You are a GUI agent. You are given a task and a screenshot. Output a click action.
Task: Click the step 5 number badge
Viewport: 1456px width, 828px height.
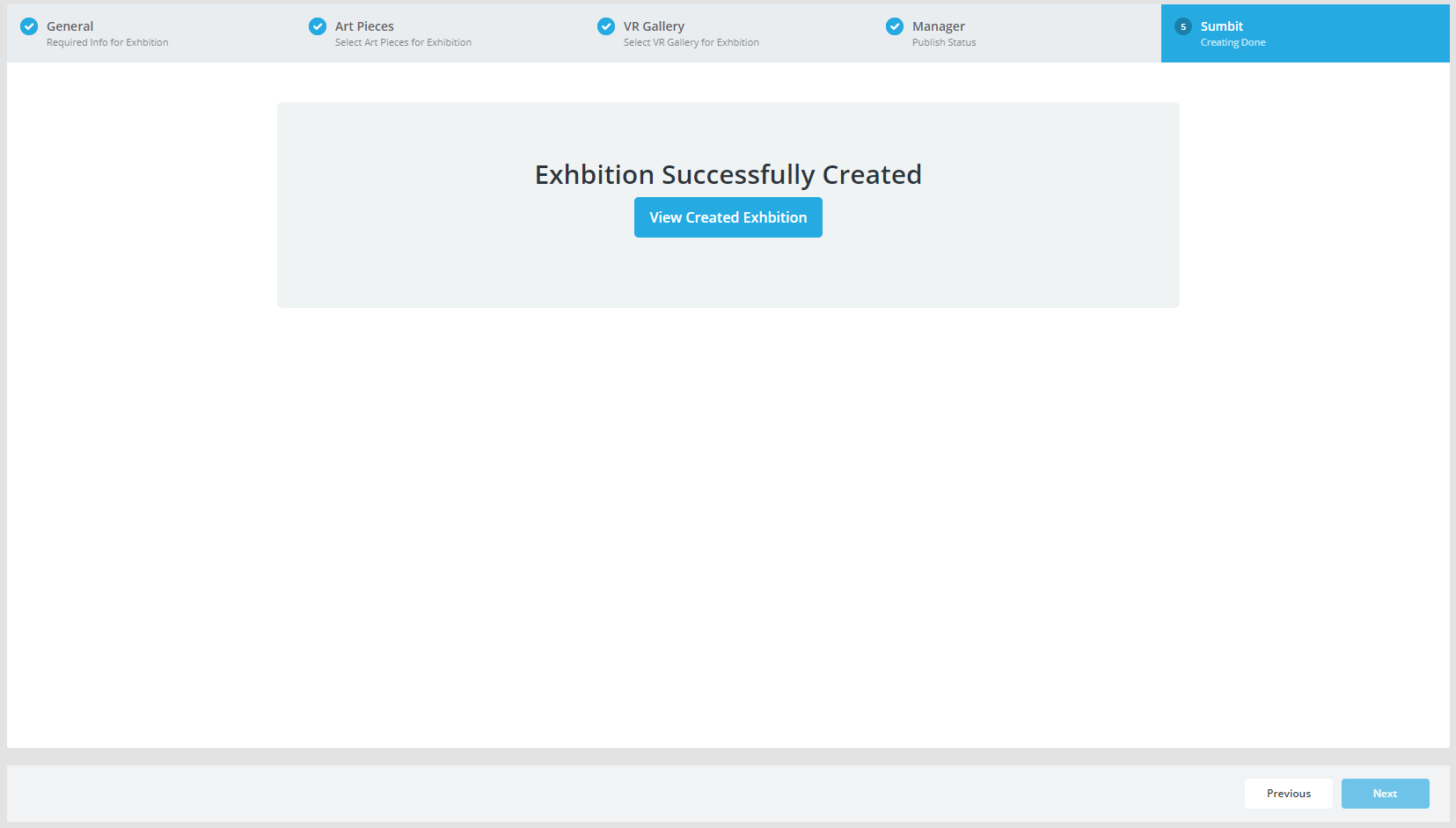1183,26
